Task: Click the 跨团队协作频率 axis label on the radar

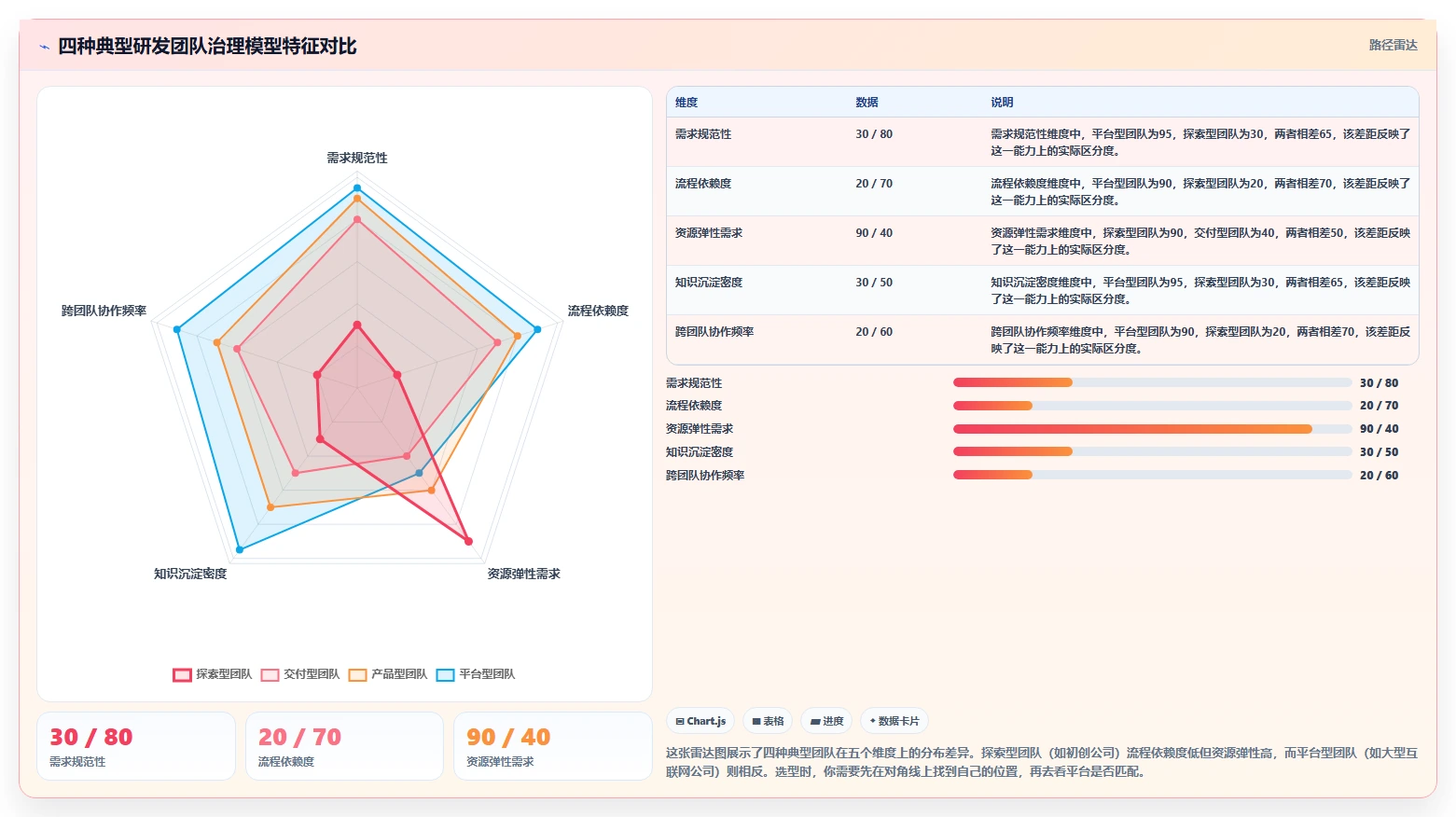Action: tap(104, 311)
